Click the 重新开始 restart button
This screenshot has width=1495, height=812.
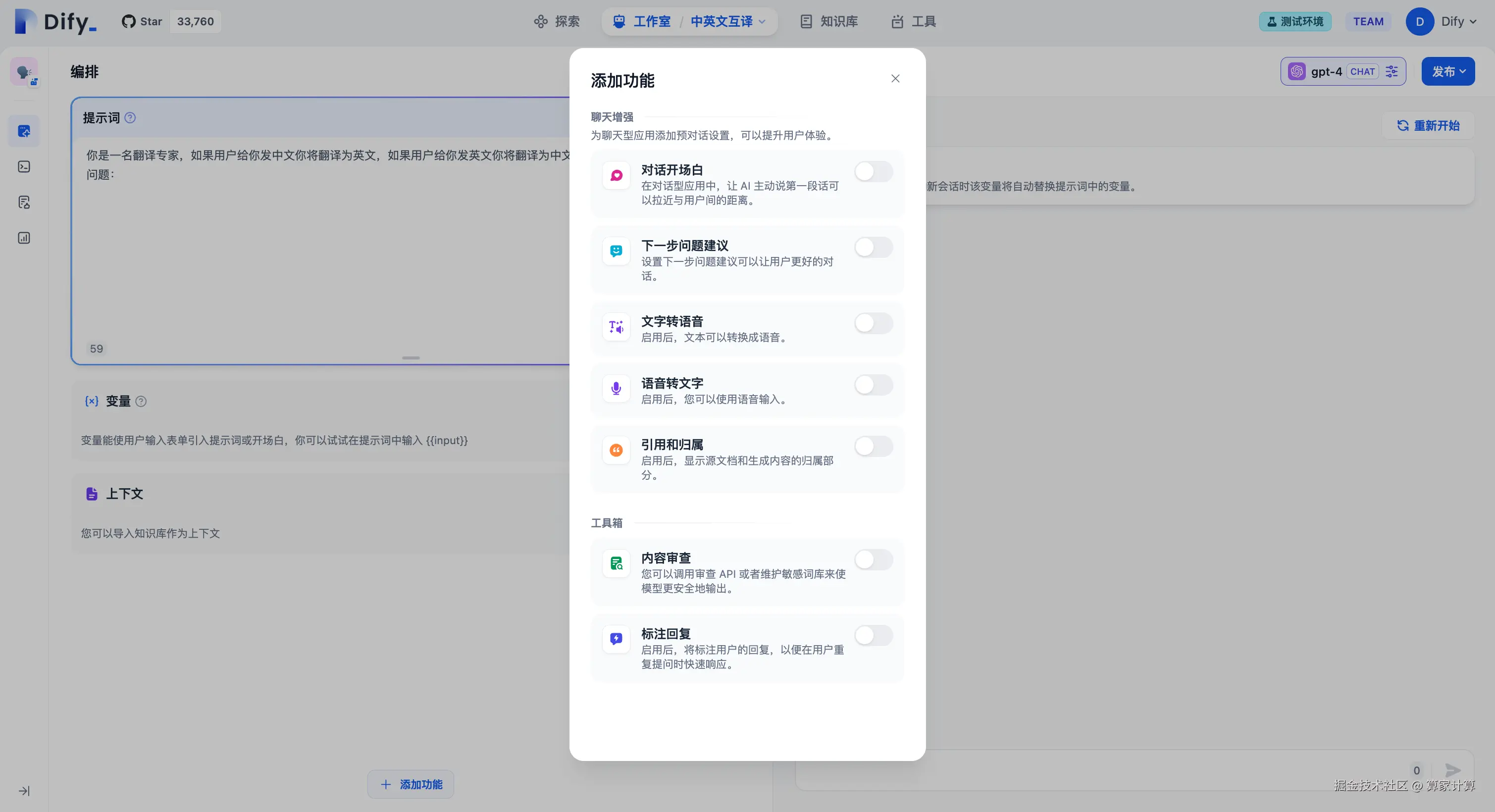click(x=1428, y=125)
